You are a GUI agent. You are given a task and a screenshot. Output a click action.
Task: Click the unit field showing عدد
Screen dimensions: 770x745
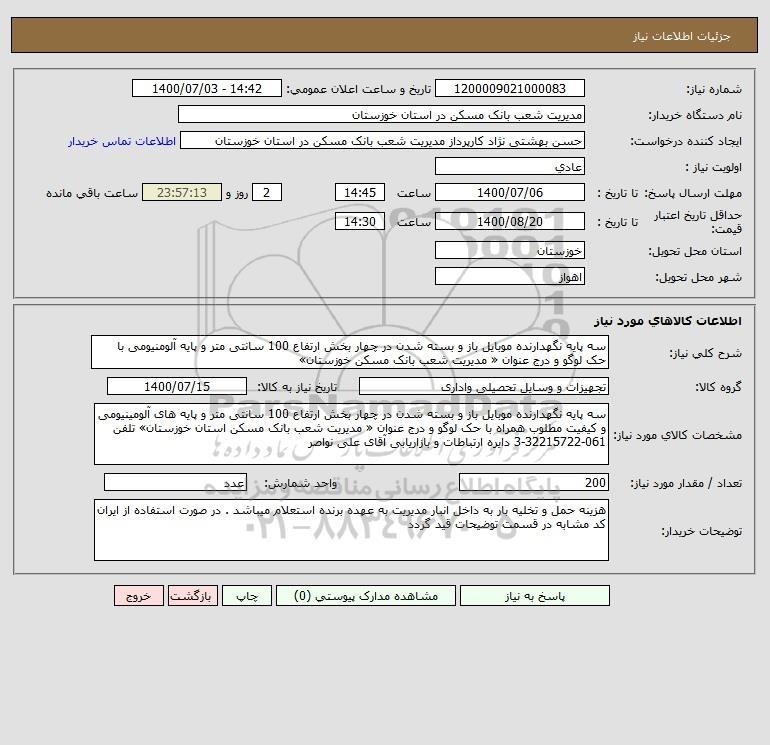pos(175,482)
